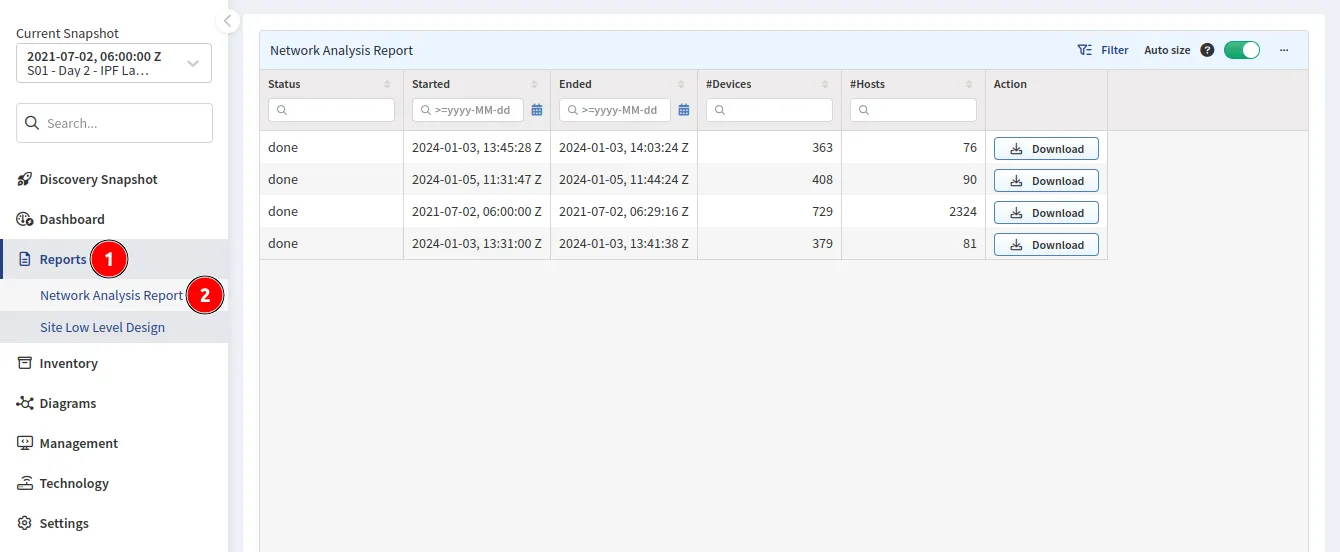Screen dimensions: 1340x552
Task: Open the three-dots table options menu
Action: [x=1284, y=50]
